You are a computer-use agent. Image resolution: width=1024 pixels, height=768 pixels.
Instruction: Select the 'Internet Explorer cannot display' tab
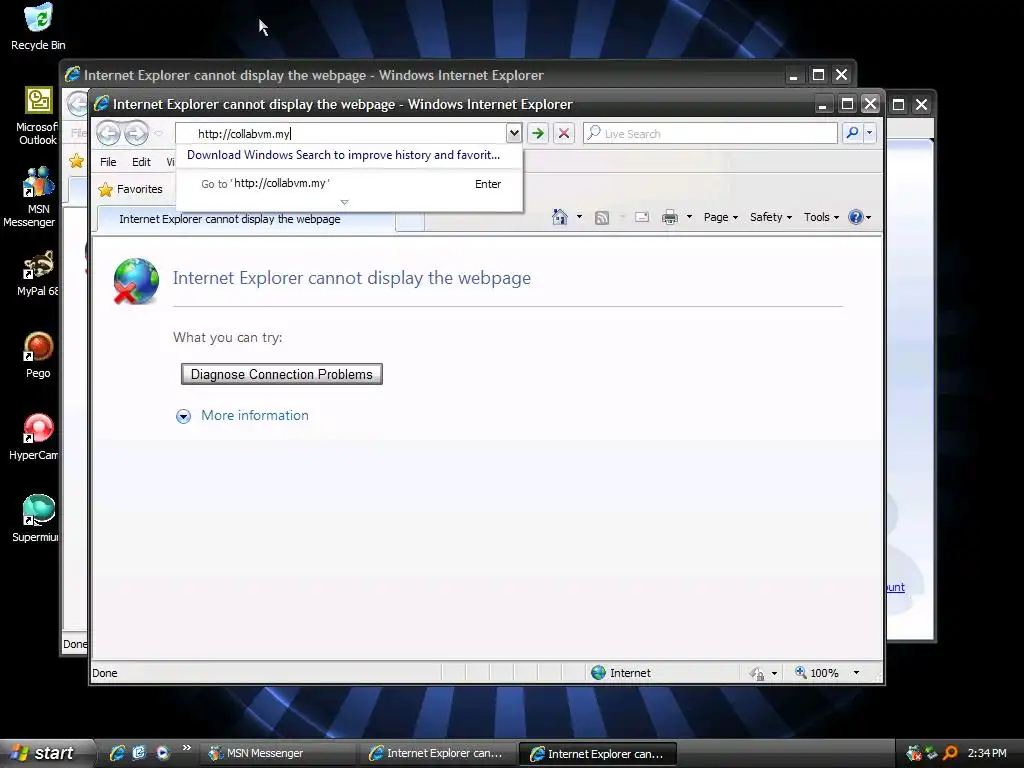pos(246,219)
